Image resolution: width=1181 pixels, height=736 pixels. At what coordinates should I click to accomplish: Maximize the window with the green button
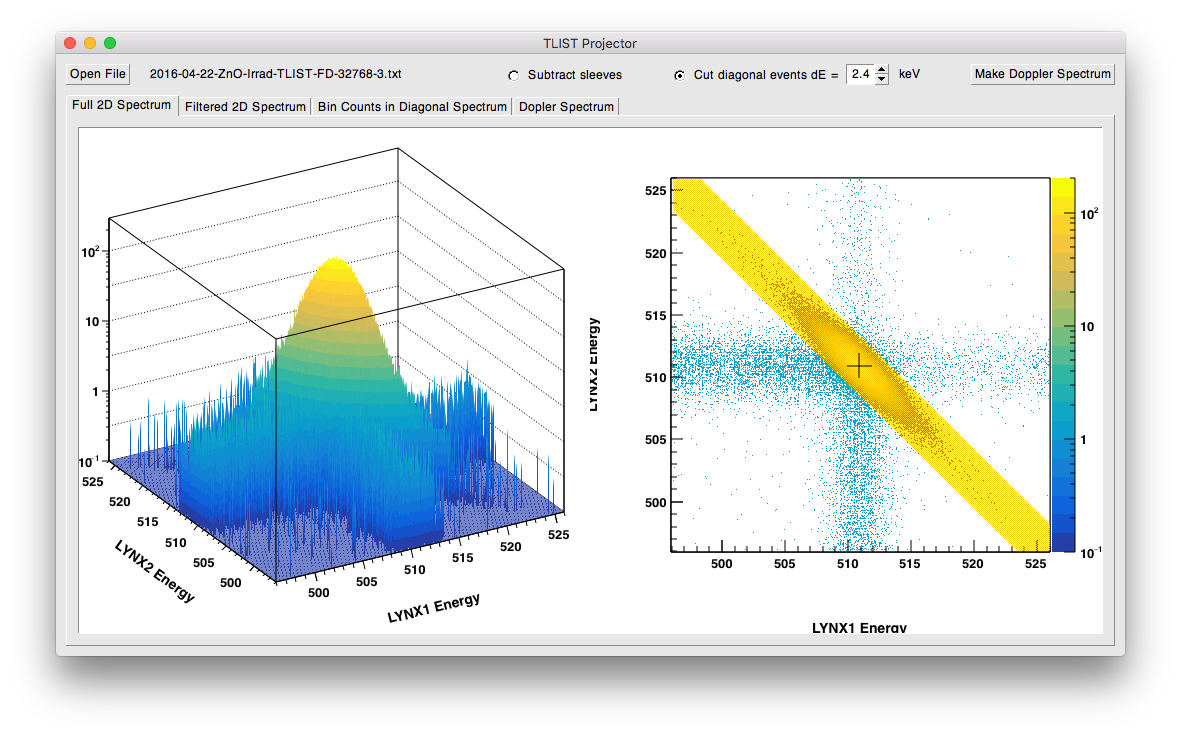(x=110, y=43)
